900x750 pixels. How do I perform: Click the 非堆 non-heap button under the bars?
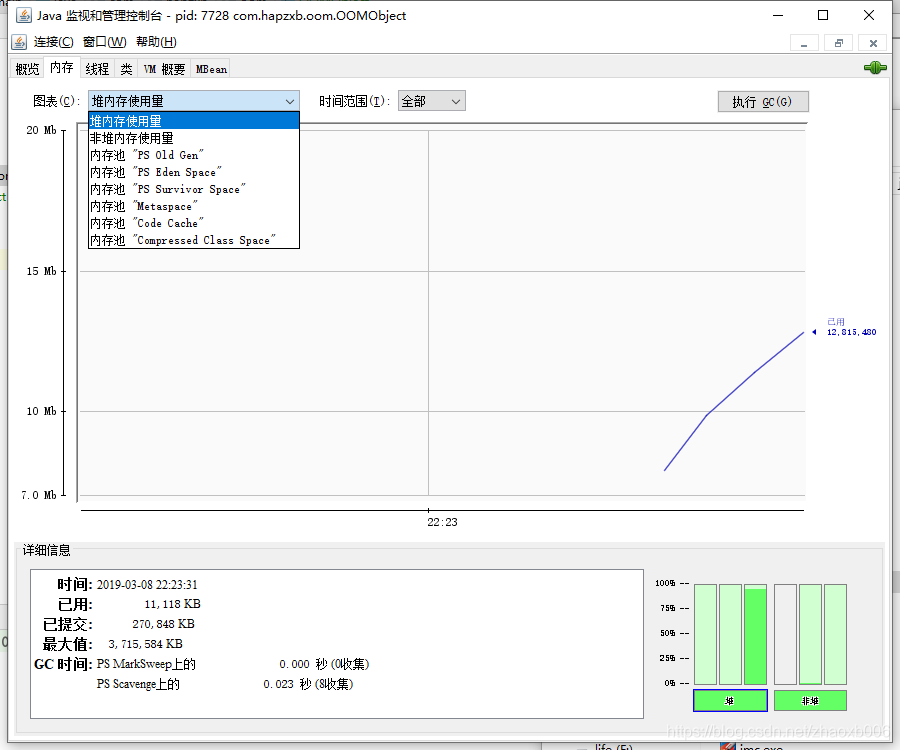[810, 700]
